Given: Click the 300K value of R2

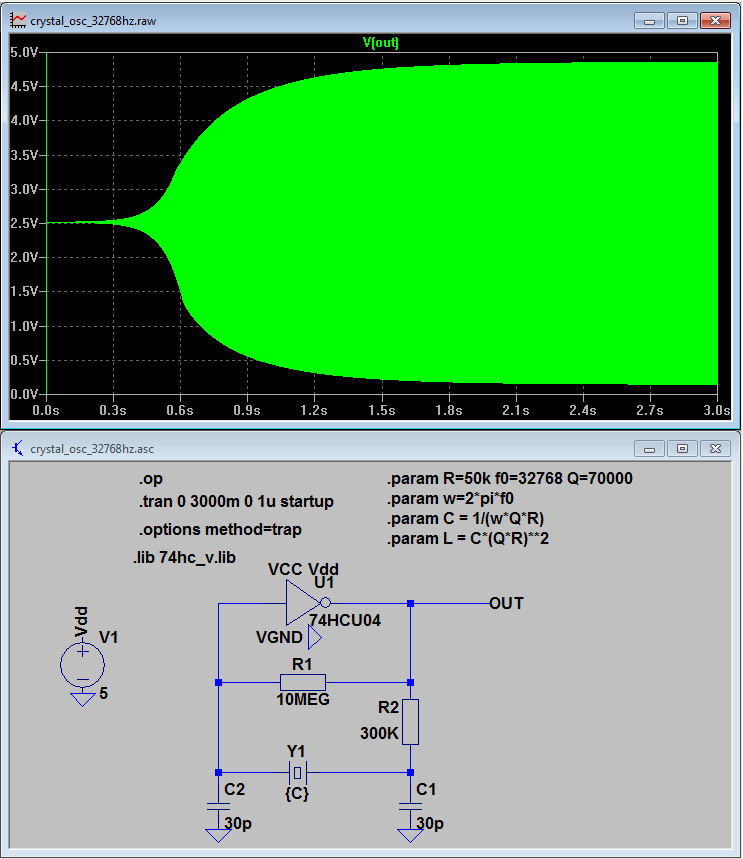Looking at the screenshot, I should coord(379,734).
